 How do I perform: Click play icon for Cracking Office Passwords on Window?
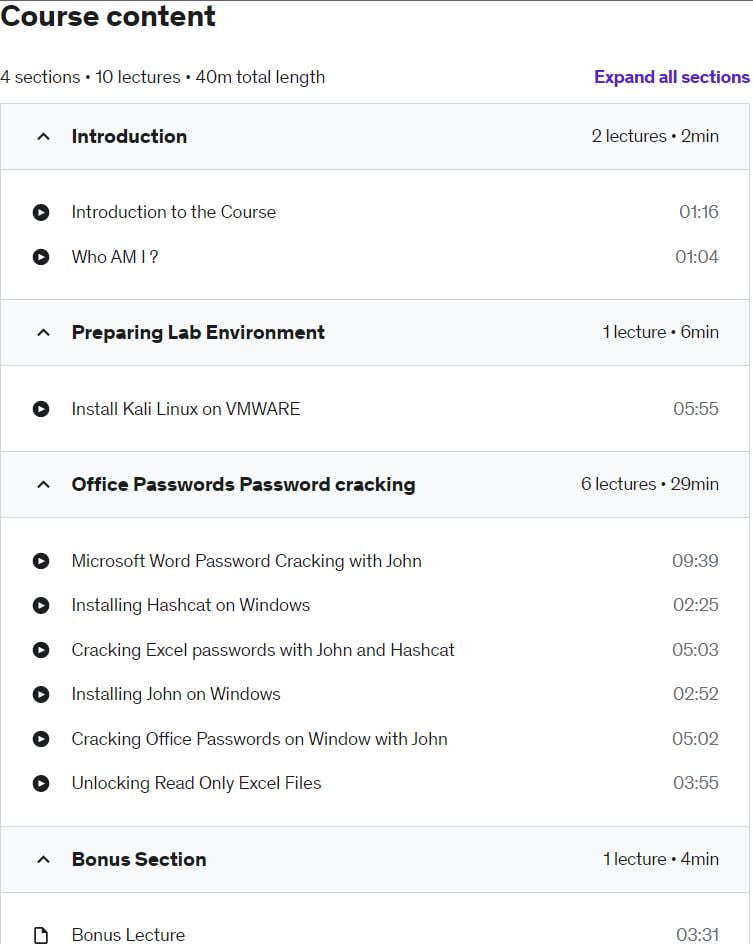click(41, 739)
